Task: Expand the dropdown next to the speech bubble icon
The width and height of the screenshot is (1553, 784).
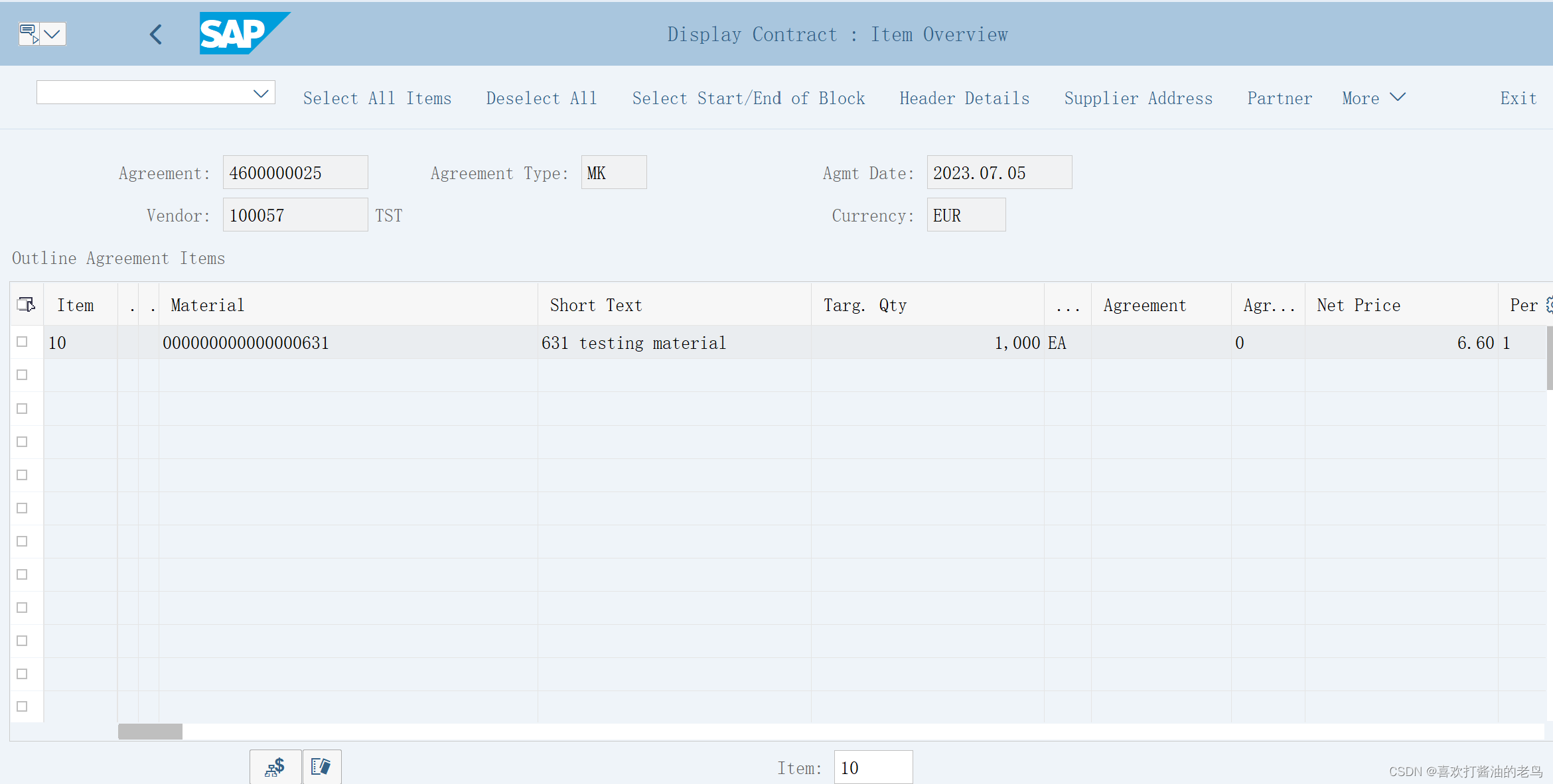Action: tap(53, 34)
